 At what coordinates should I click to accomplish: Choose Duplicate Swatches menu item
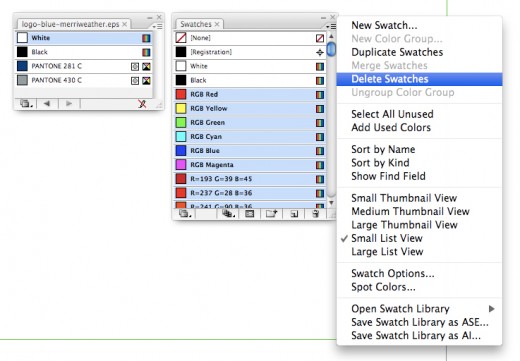[x=397, y=52]
